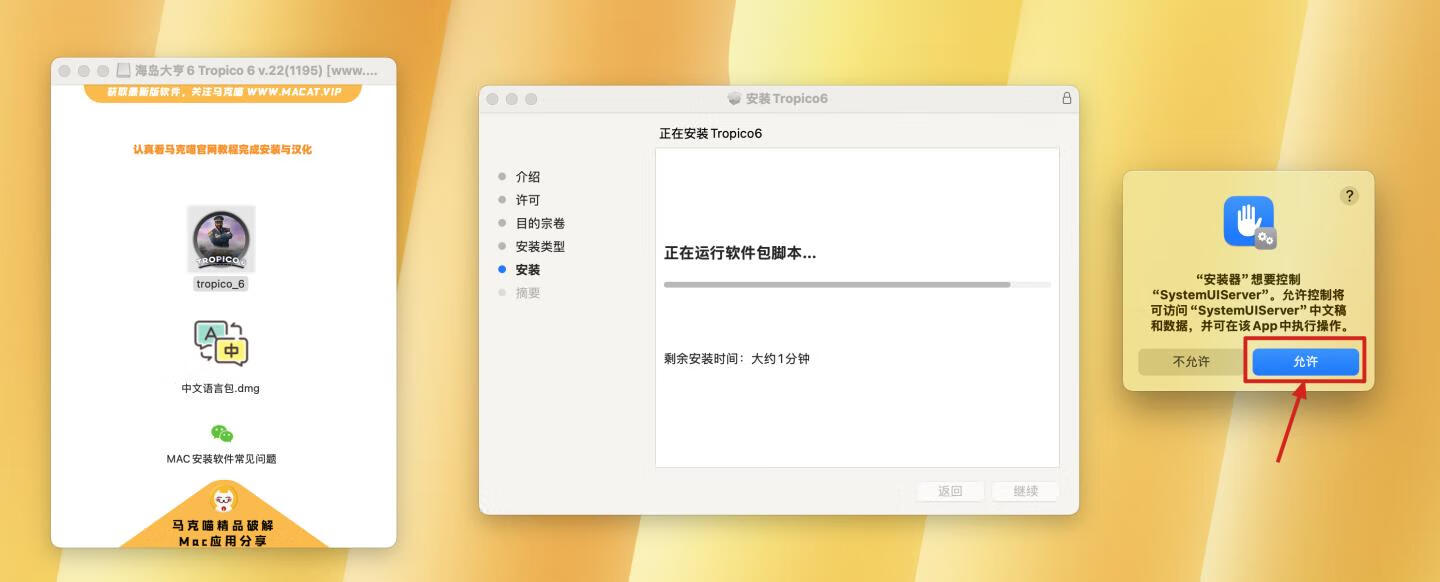1440x582 pixels.
Task: Open the tropico_6 application icon
Action: click(220, 238)
